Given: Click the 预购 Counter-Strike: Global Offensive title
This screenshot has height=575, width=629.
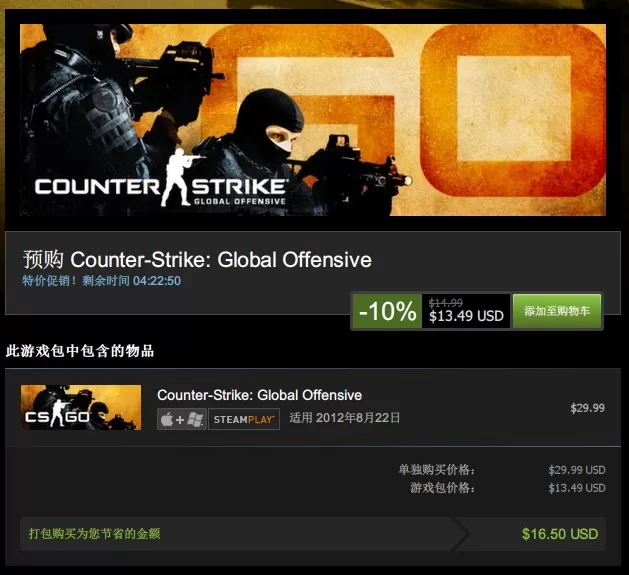Looking at the screenshot, I should [197, 260].
